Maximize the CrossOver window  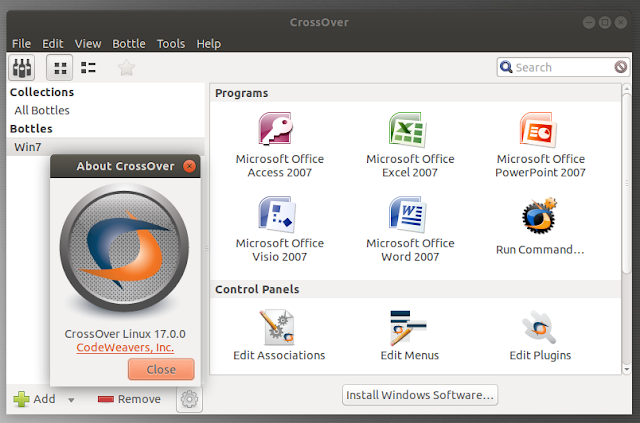604,22
